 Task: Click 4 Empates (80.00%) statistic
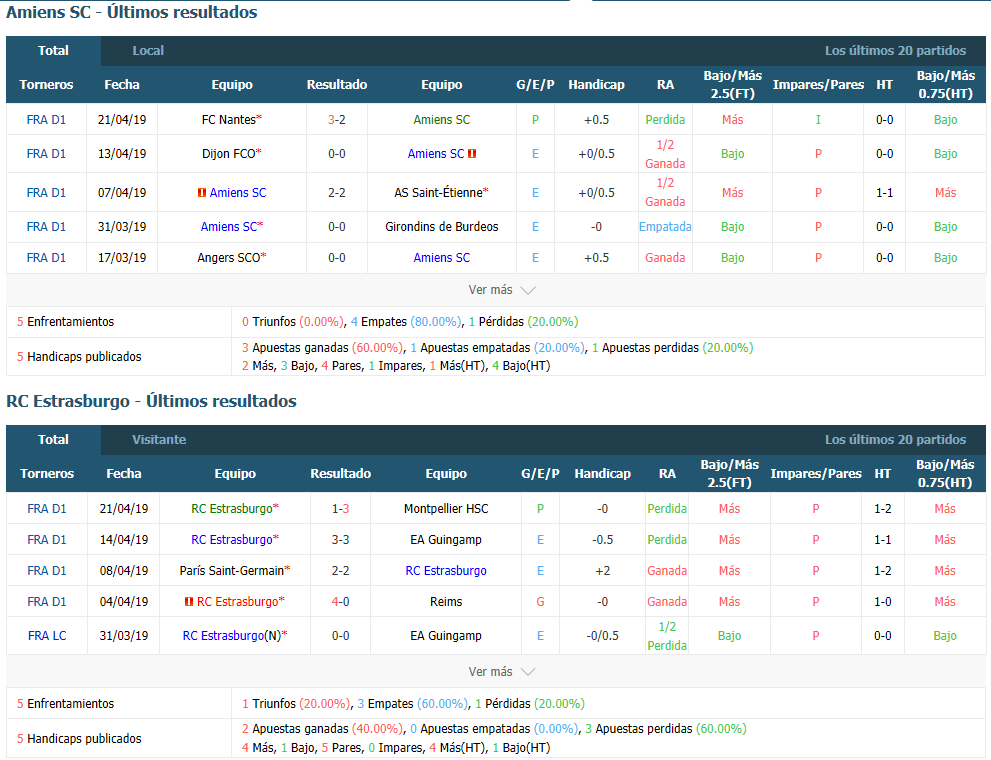tap(406, 322)
